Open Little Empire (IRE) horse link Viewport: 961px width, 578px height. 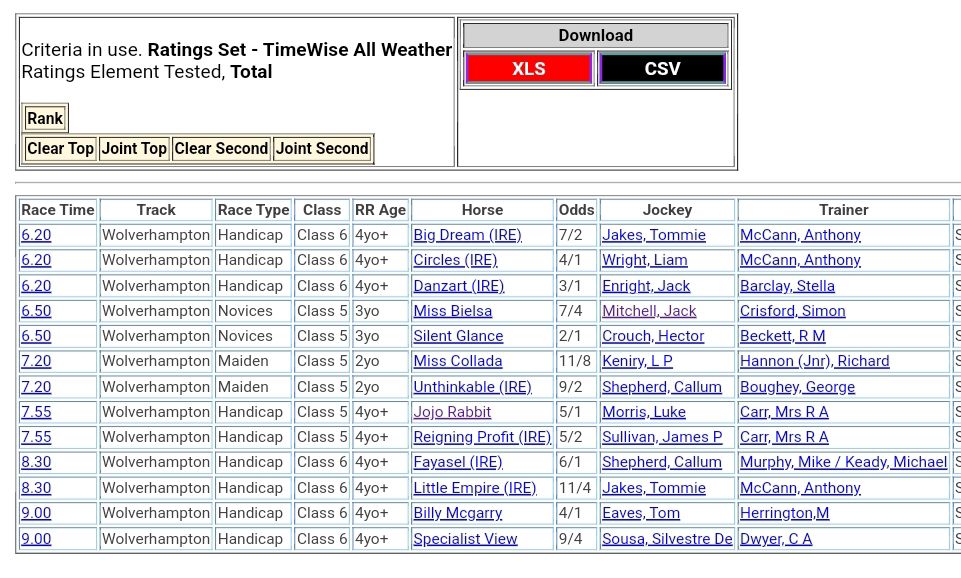click(x=474, y=488)
